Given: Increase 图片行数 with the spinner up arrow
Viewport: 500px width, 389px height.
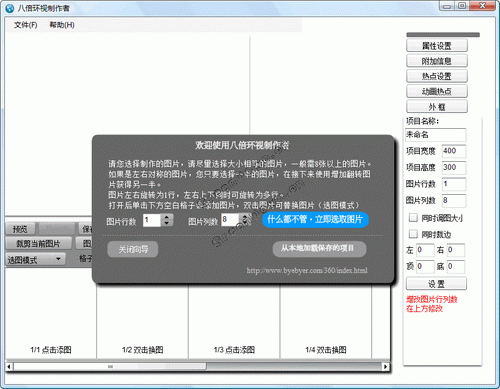Looking at the screenshot, I should coord(167,217).
